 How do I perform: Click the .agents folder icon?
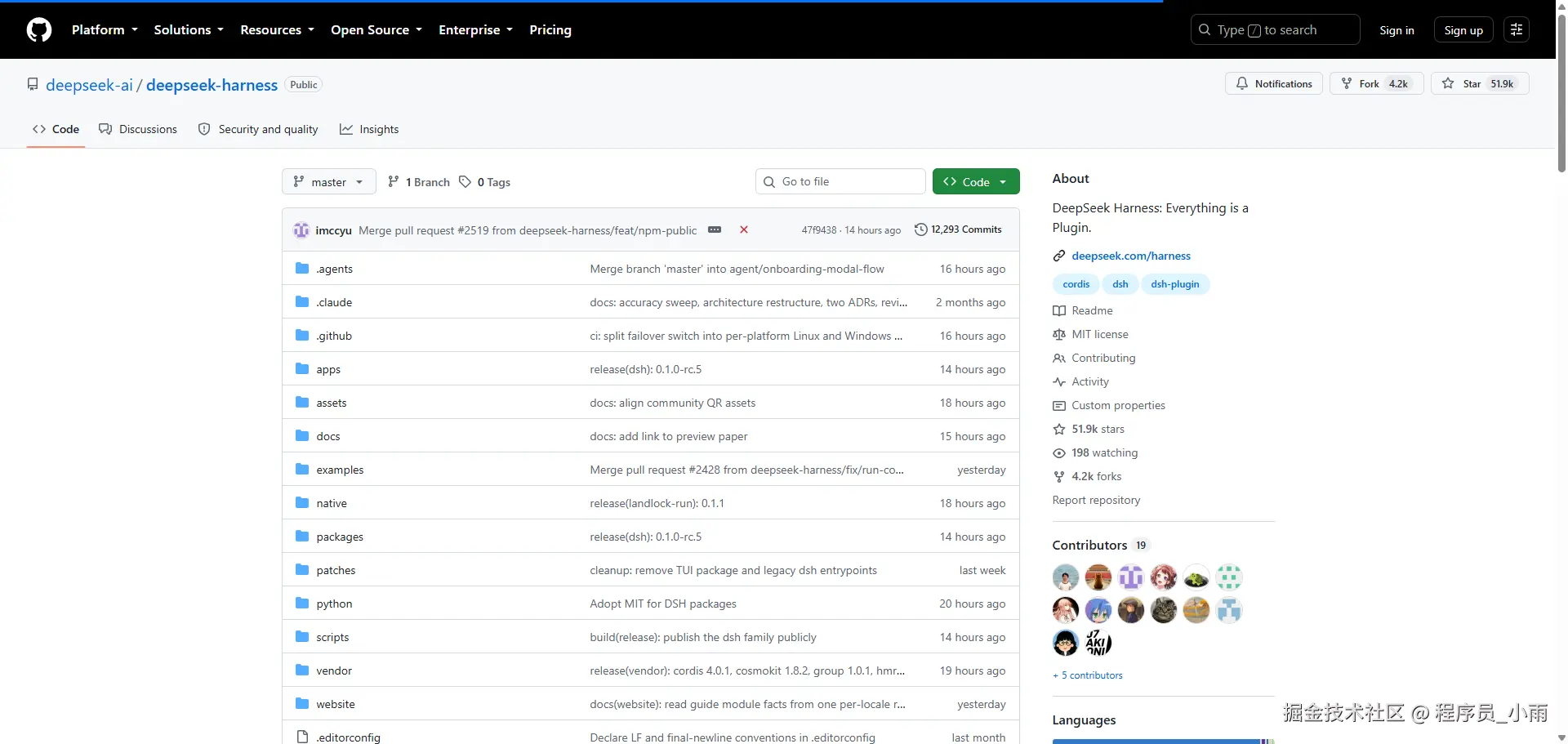coord(302,269)
